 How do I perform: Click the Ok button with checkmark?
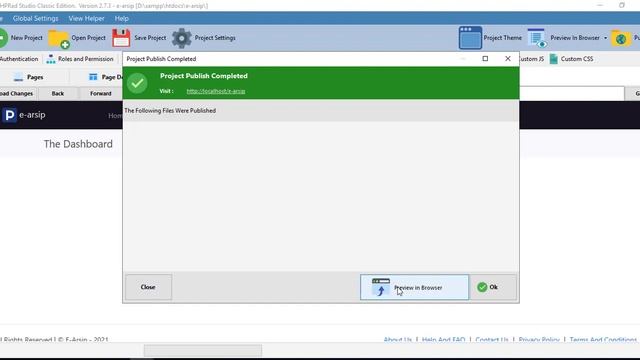click(x=493, y=287)
